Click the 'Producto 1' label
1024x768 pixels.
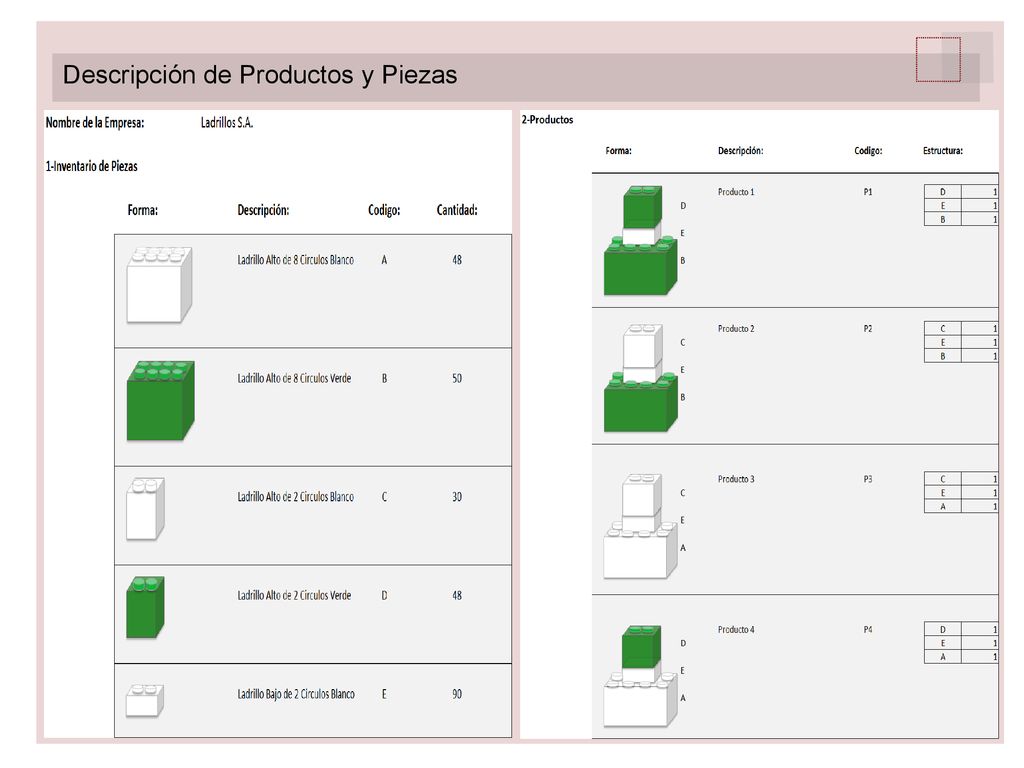click(736, 192)
